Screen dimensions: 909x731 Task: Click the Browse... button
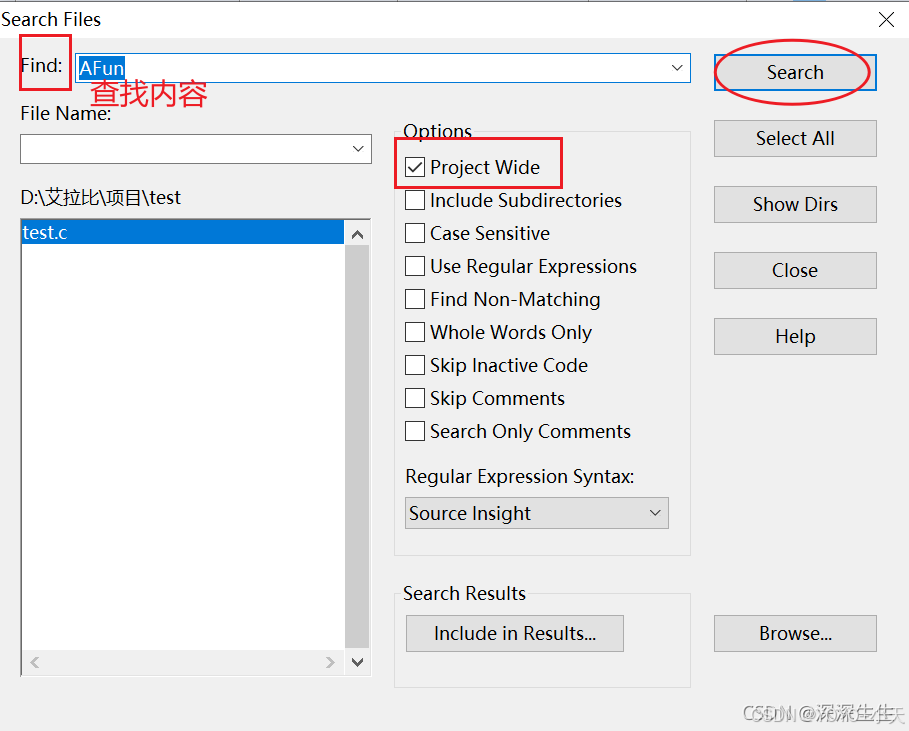point(795,633)
